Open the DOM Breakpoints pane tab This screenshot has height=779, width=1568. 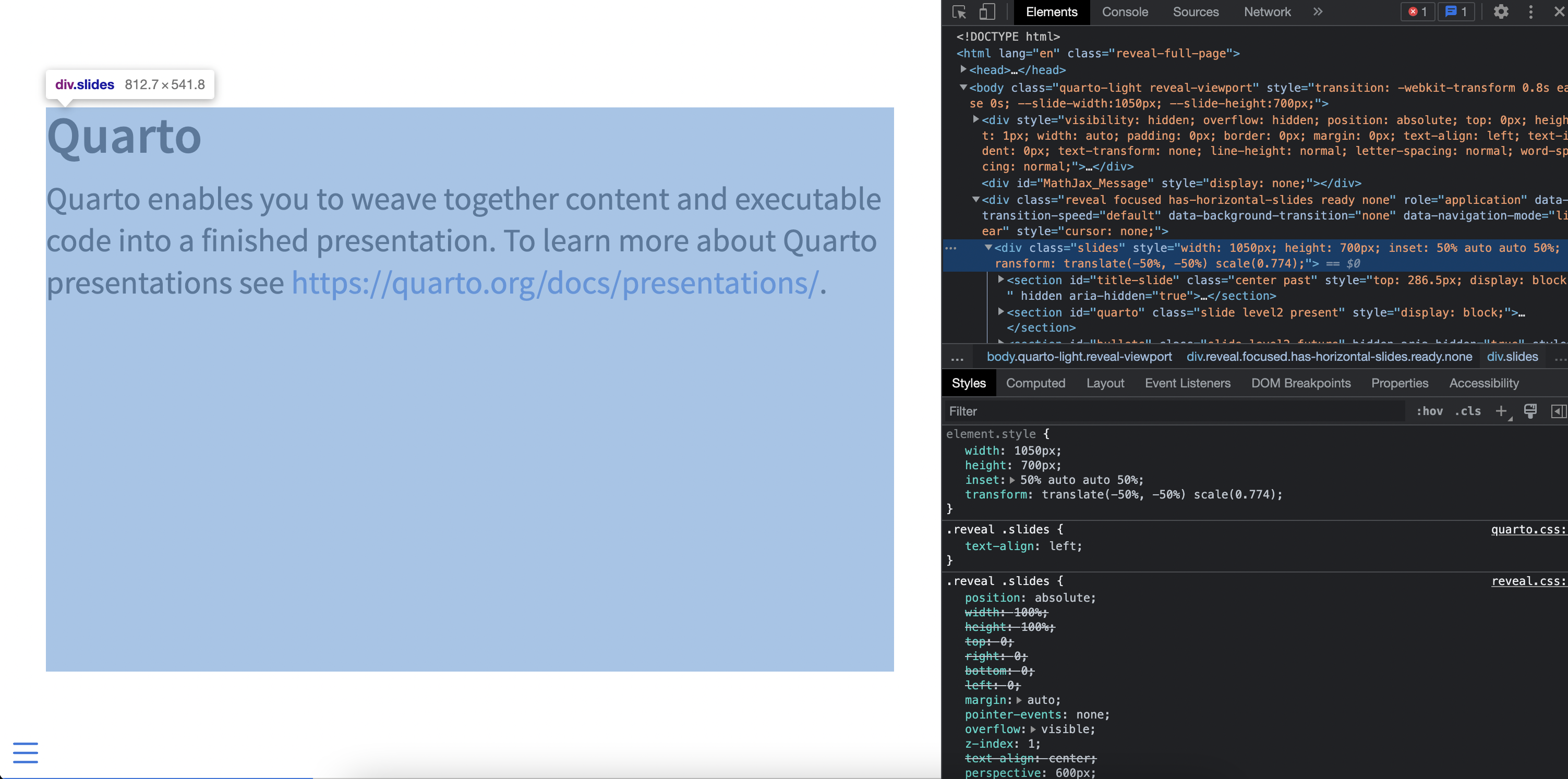coord(1301,383)
